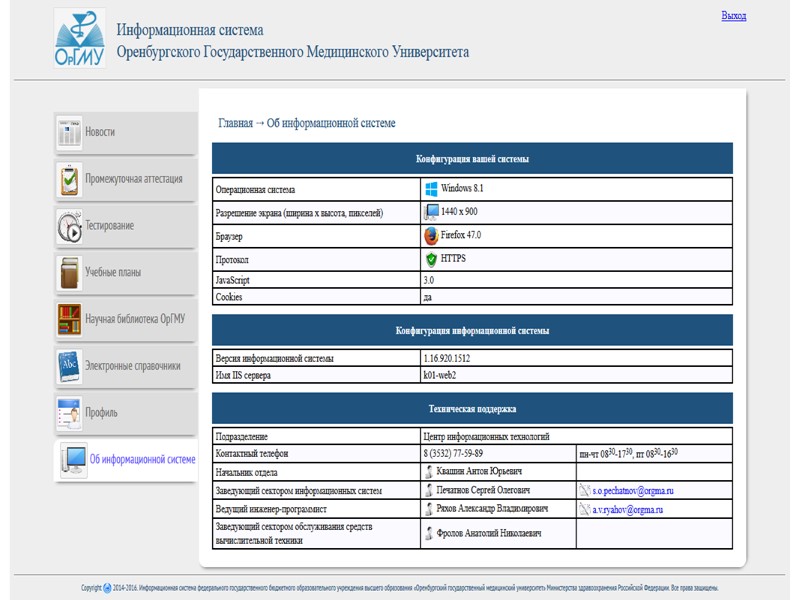Screen dimensions: 800x600
Task: Click the JavaScript row label
Action: click(x=232, y=280)
